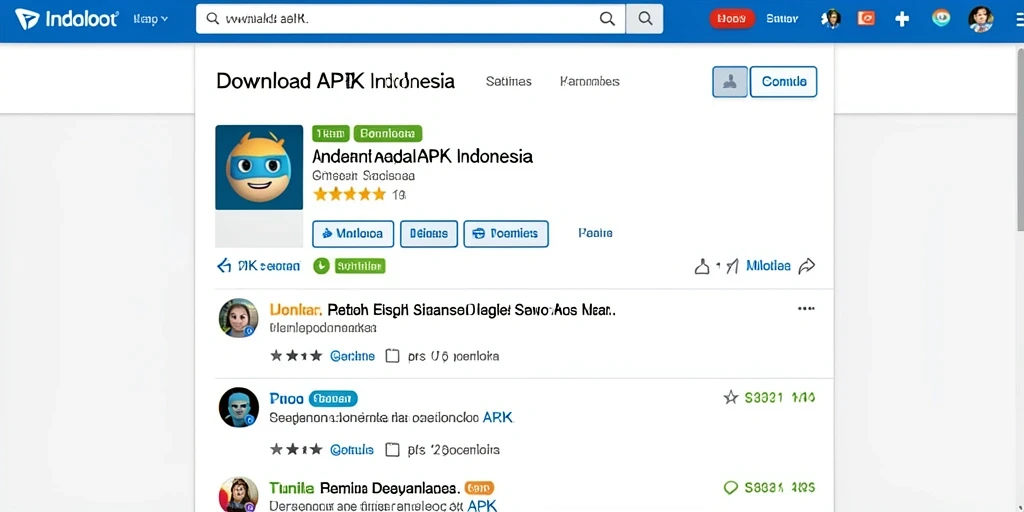Screen dimensions: 1024x512
Task: Open the 'Tunile' username link
Action: pos(291,488)
